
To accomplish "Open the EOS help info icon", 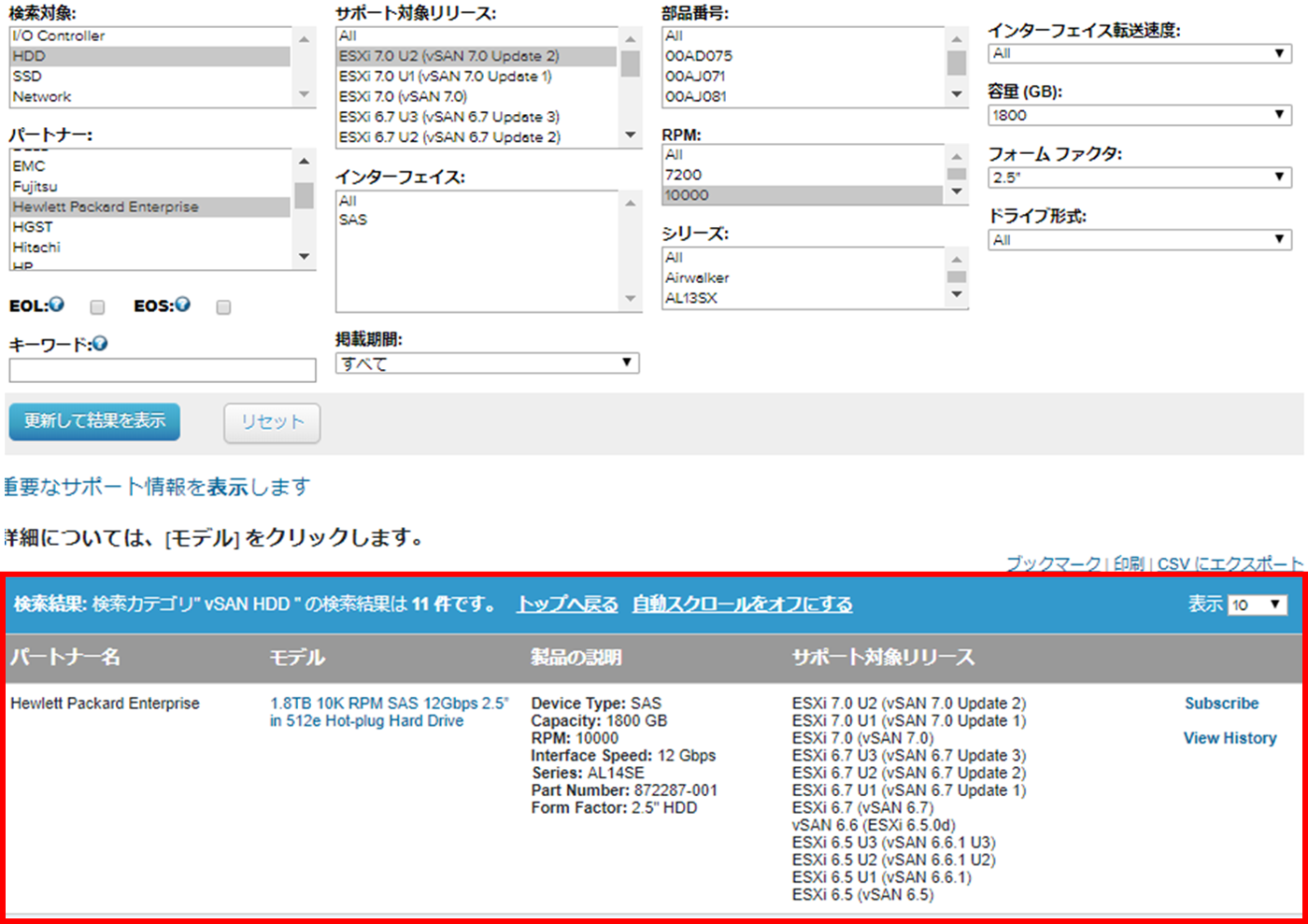I will pyautogui.click(x=183, y=305).
